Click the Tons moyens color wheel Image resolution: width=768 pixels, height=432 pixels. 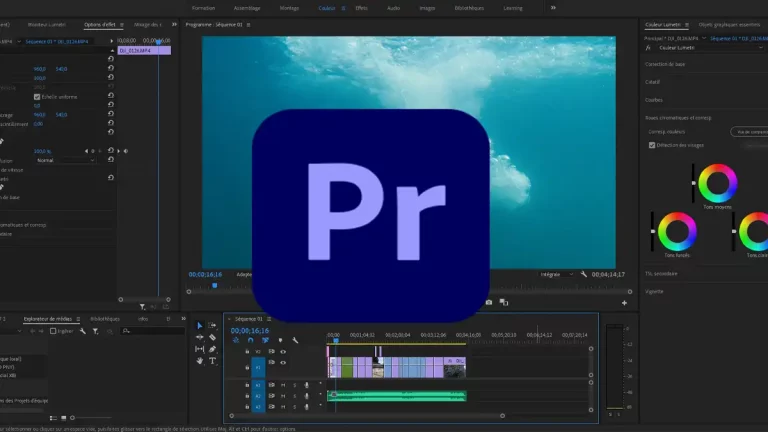(x=716, y=184)
